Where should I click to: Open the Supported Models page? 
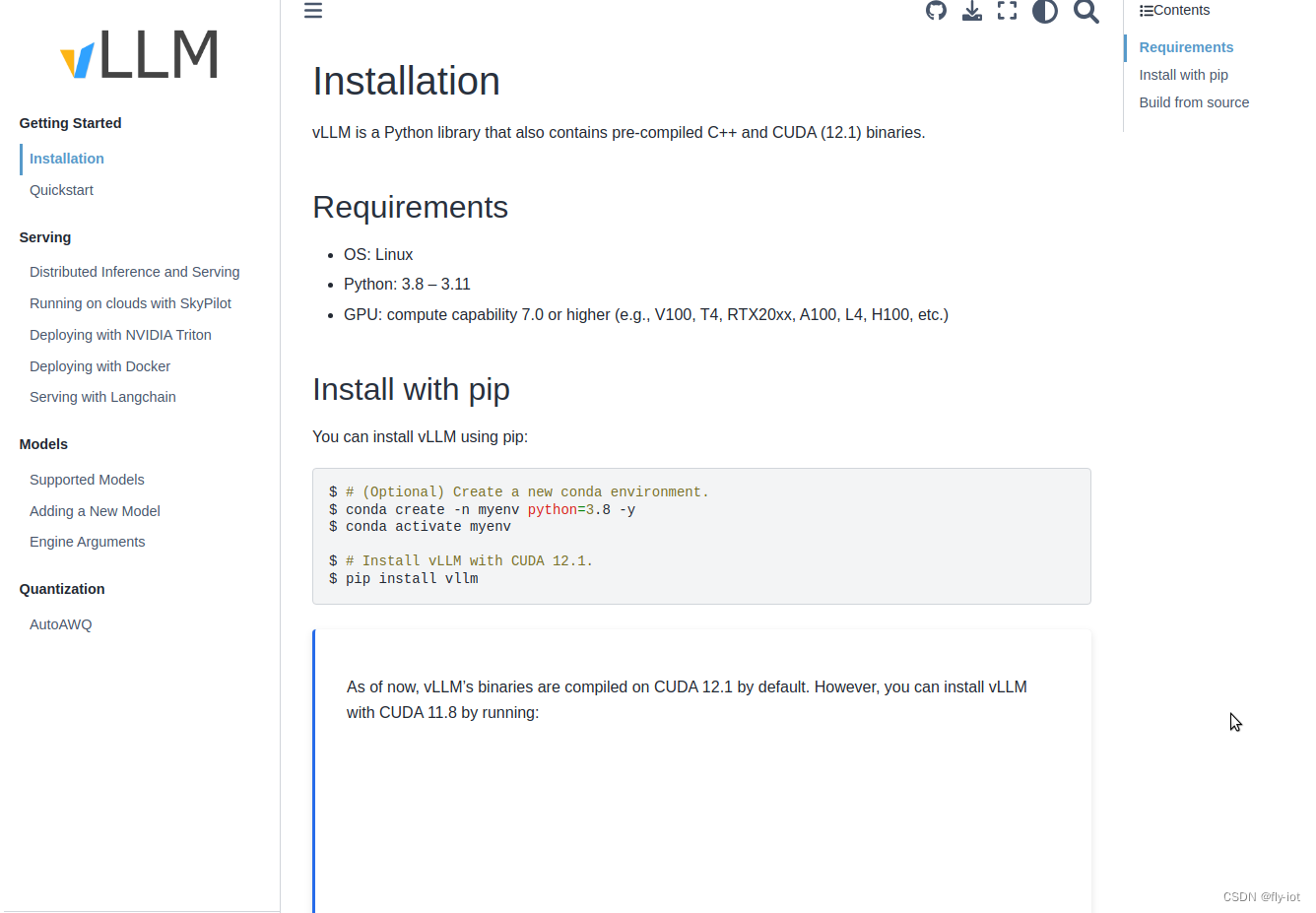pos(87,480)
